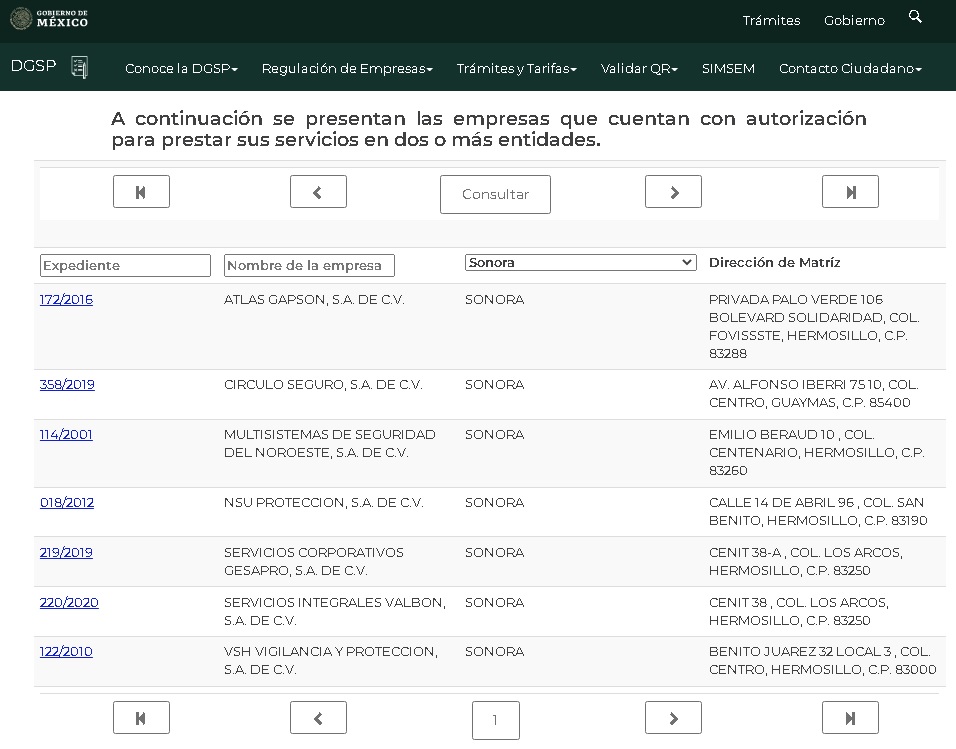Screen dimensions: 956x749
Task: Open expediente 358/2019 link
Action: (67, 384)
